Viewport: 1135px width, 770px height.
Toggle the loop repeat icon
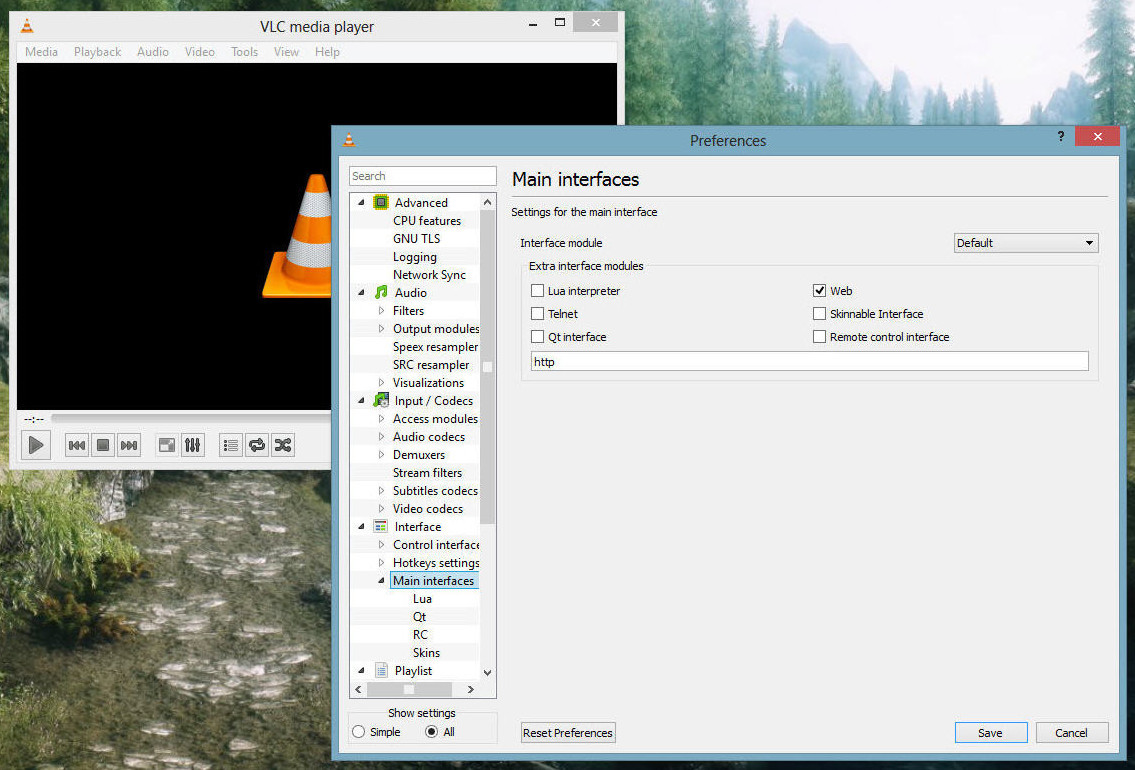[257, 445]
